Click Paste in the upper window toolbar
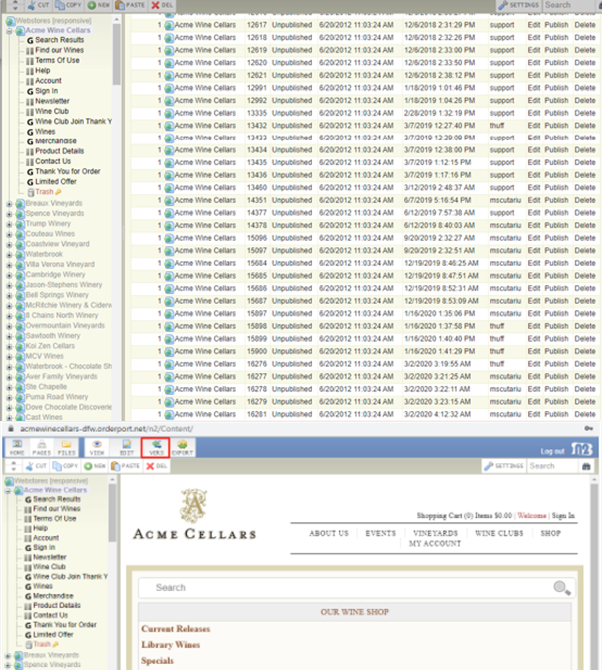Viewport: 602px width, 670px height. [x=130, y=5]
